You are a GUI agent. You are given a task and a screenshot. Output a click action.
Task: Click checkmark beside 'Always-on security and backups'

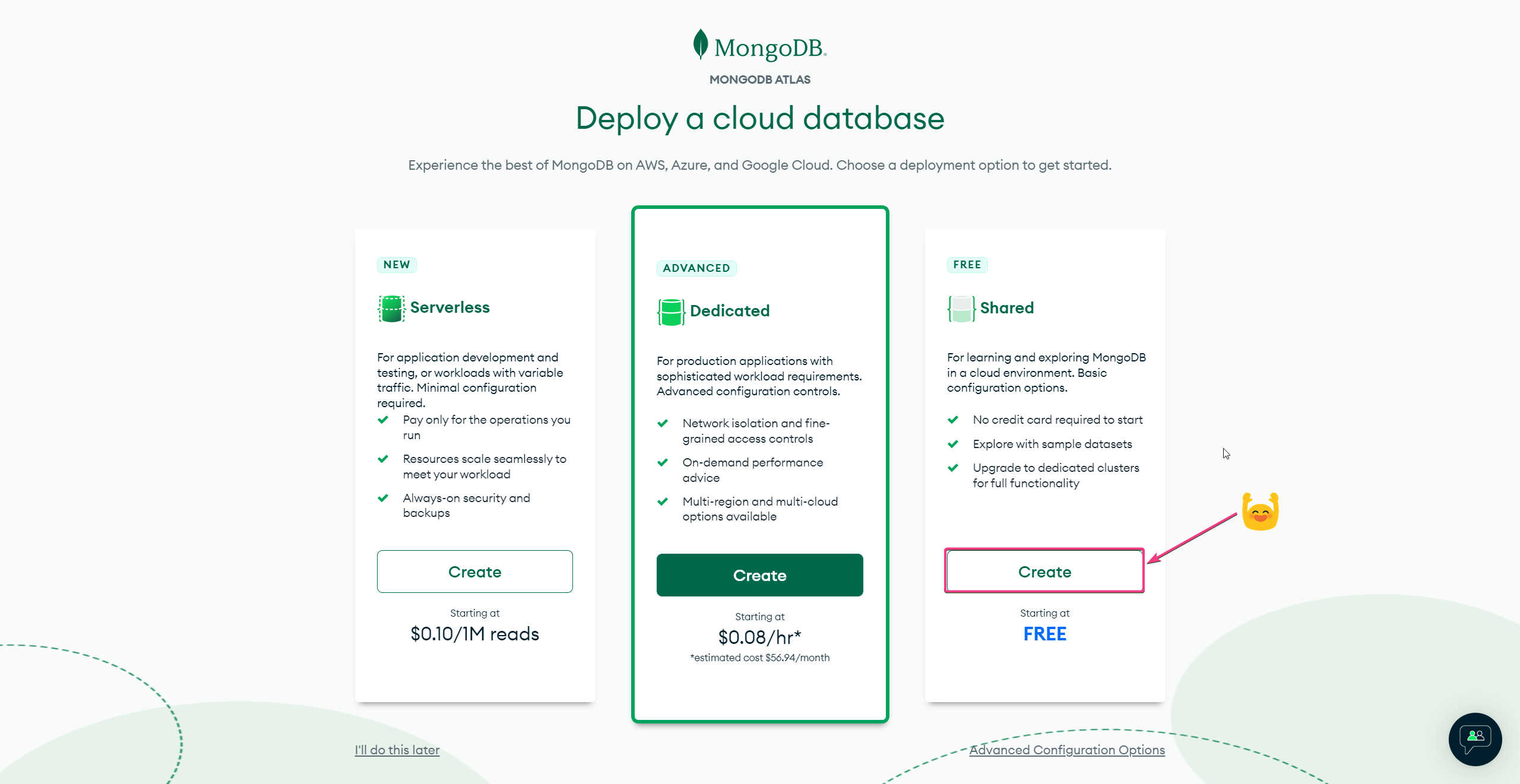pyautogui.click(x=383, y=498)
